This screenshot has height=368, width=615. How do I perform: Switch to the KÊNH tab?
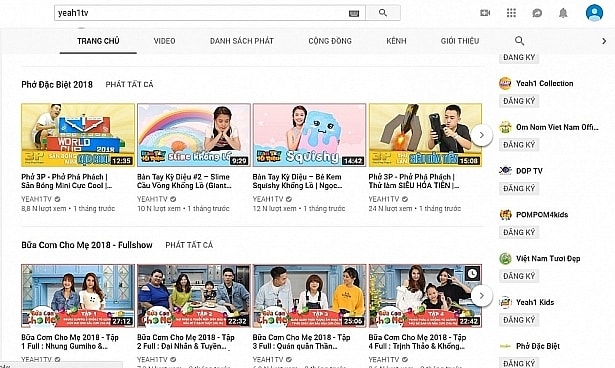(x=396, y=41)
